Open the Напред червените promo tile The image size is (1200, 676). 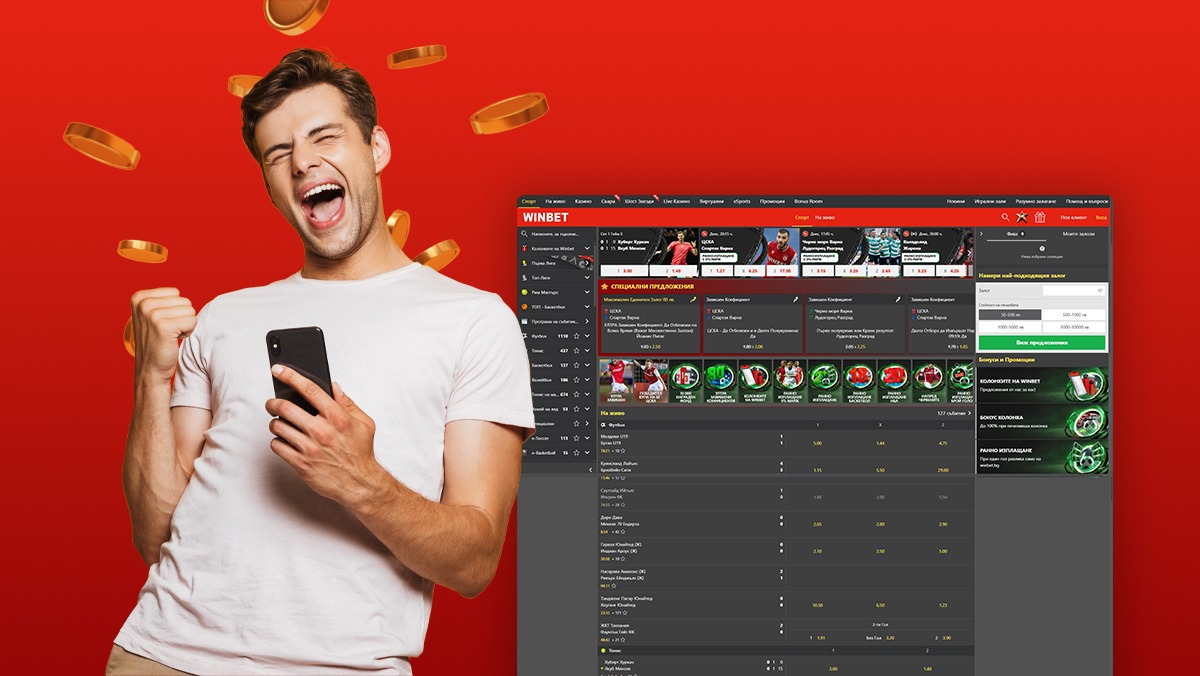(927, 382)
